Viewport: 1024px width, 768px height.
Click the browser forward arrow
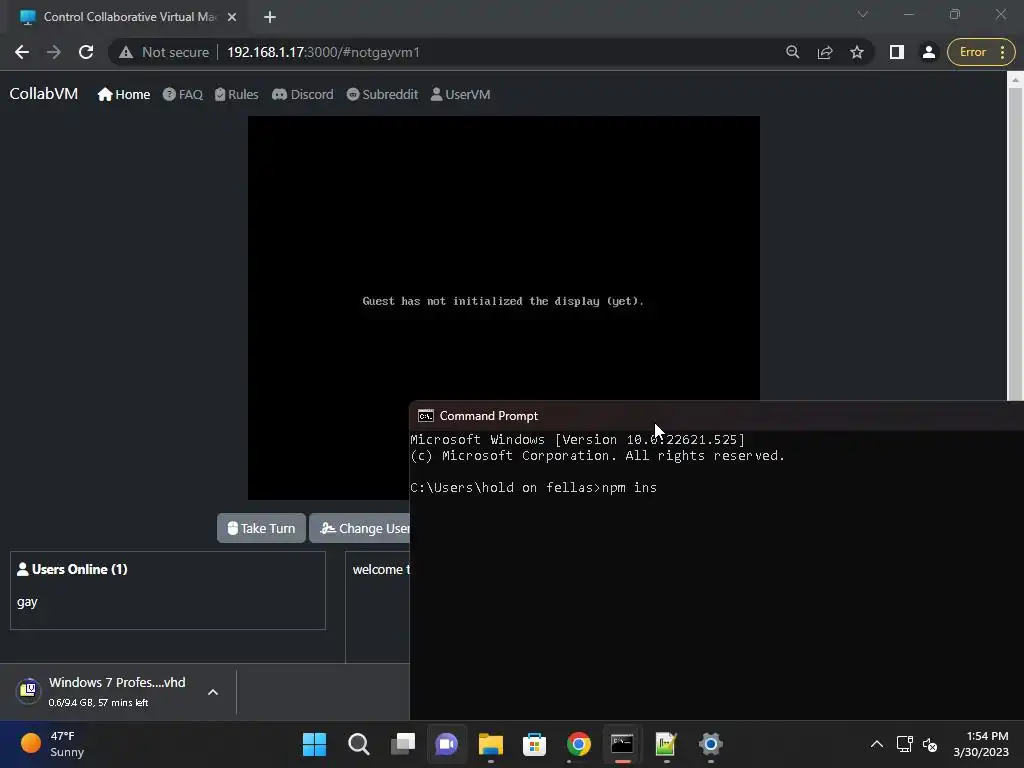(54, 52)
